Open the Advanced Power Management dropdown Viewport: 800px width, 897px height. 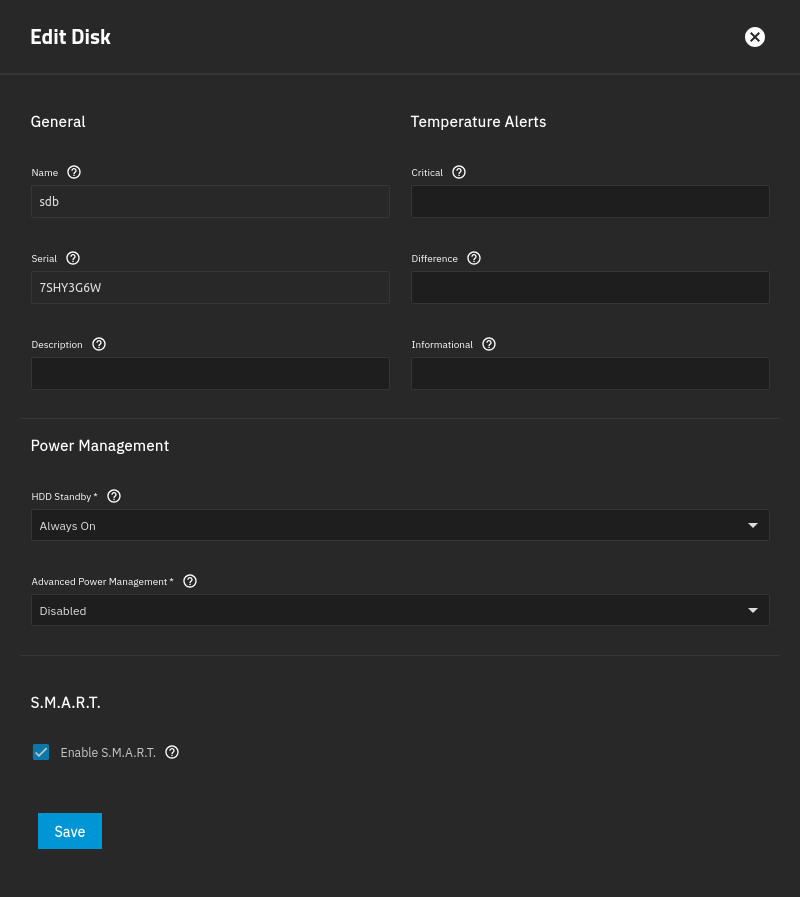pyautogui.click(x=400, y=610)
